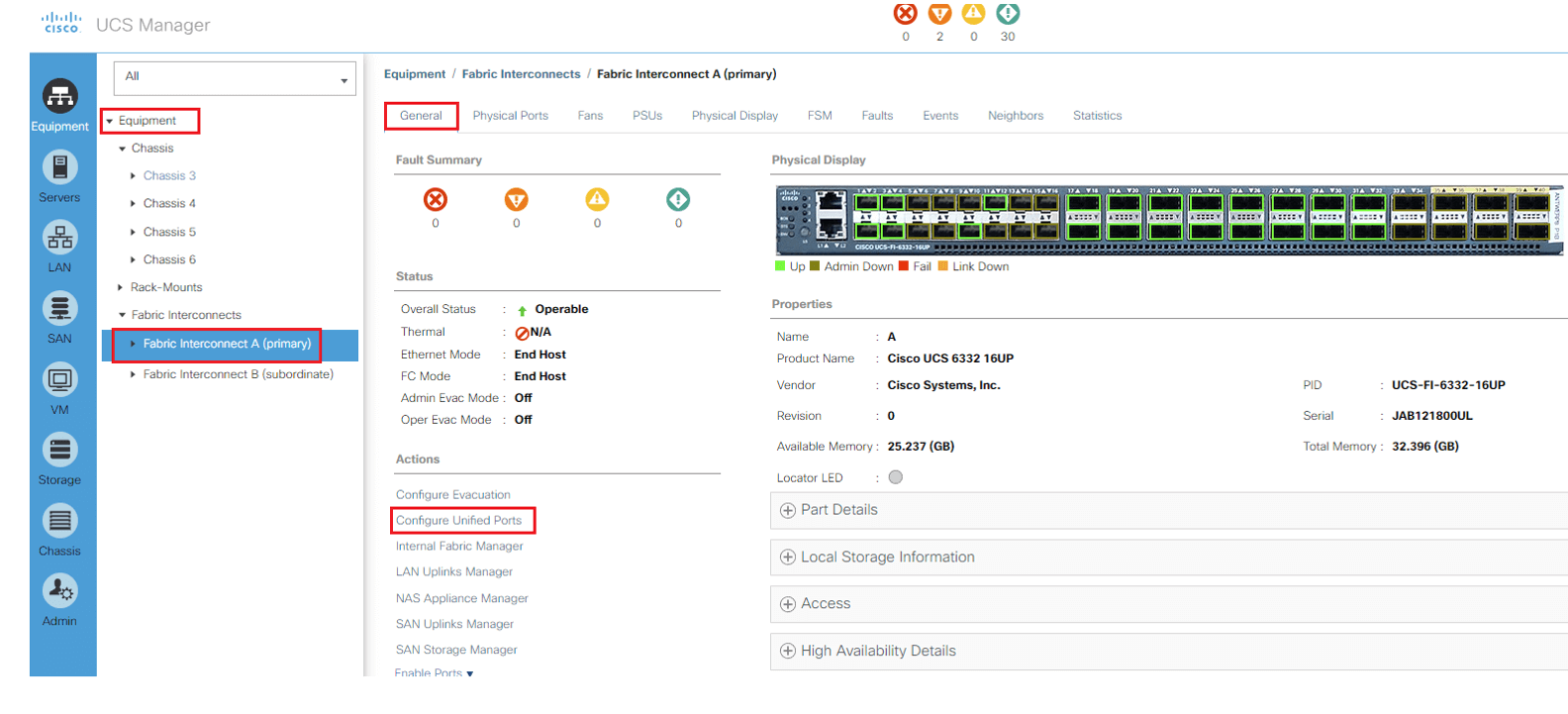The width and height of the screenshot is (1568, 714).
Task: Click the green Up legend swatch
Action: pos(780,266)
